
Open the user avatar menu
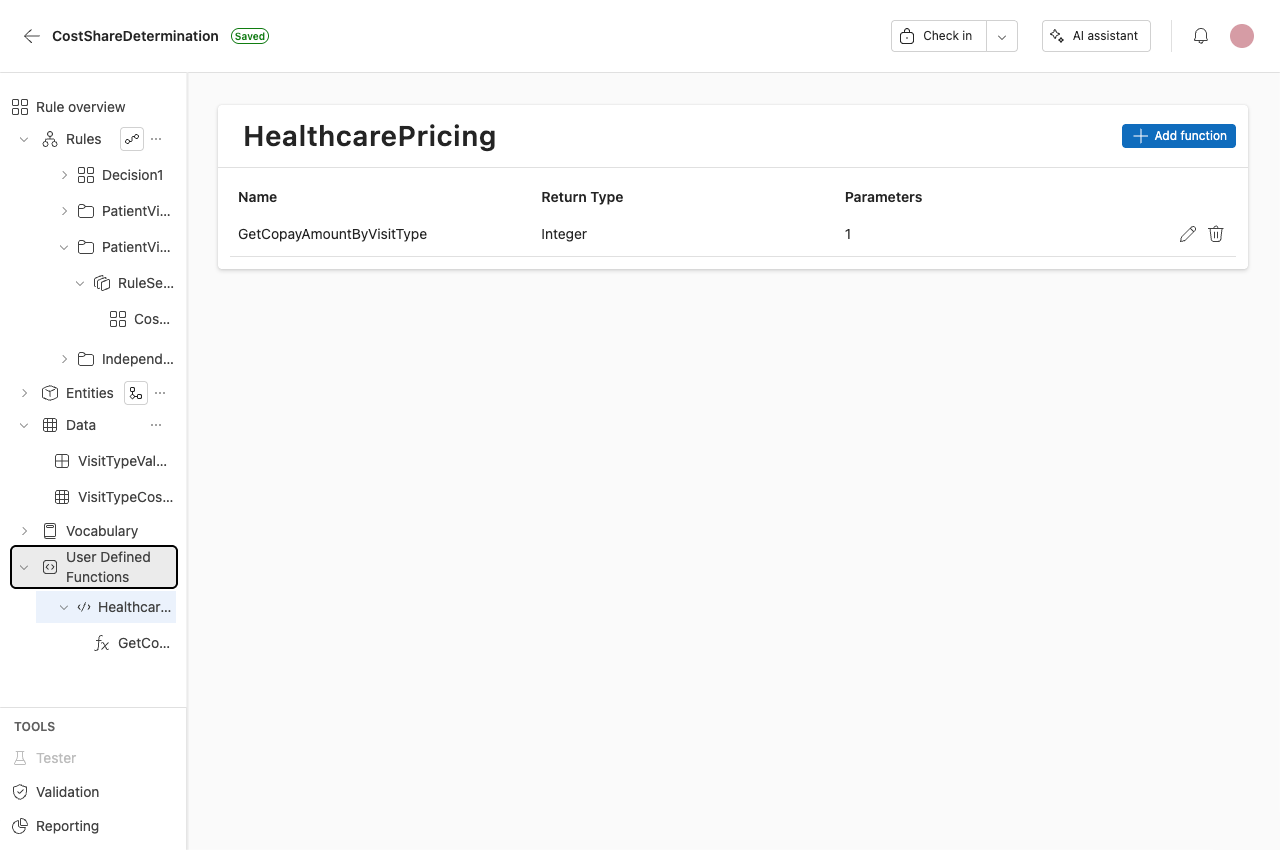(x=1241, y=36)
